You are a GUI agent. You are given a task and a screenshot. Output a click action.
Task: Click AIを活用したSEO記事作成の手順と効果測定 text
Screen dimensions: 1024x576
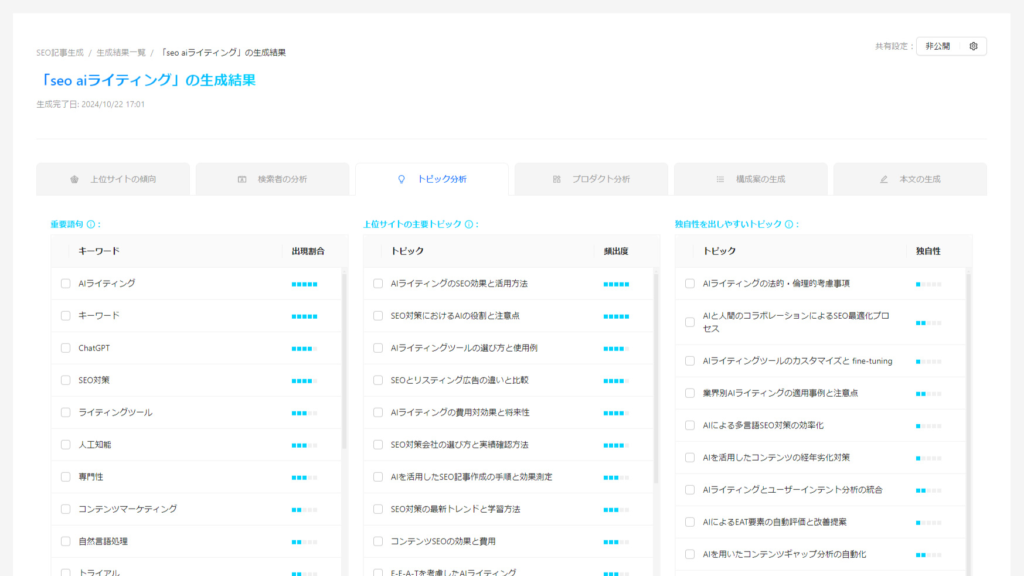coord(472,477)
